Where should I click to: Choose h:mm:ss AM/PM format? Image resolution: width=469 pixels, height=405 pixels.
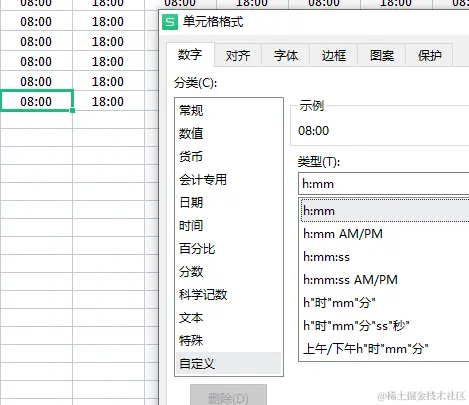click(x=385, y=280)
